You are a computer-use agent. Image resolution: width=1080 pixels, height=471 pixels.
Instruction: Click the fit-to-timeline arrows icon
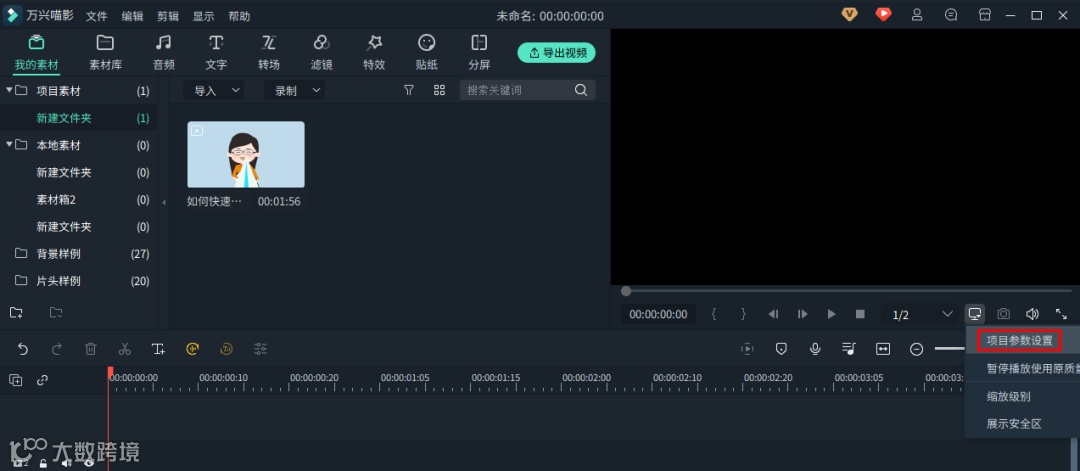click(883, 349)
